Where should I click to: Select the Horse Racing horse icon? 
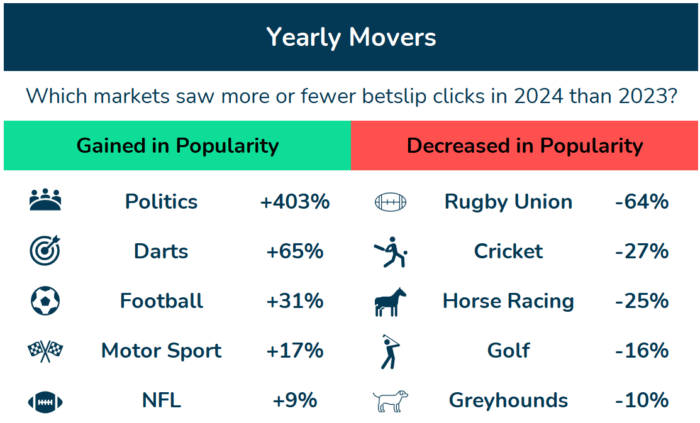pos(390,302)
